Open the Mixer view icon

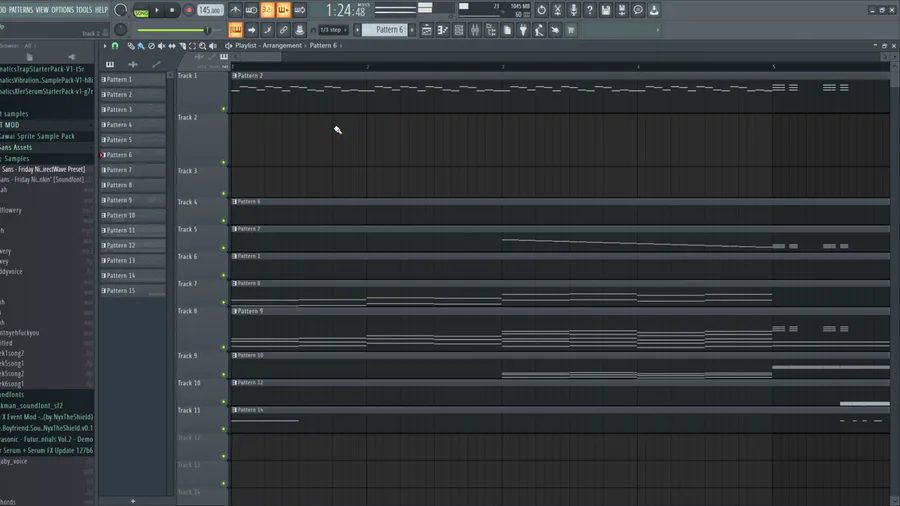[475, 30]
